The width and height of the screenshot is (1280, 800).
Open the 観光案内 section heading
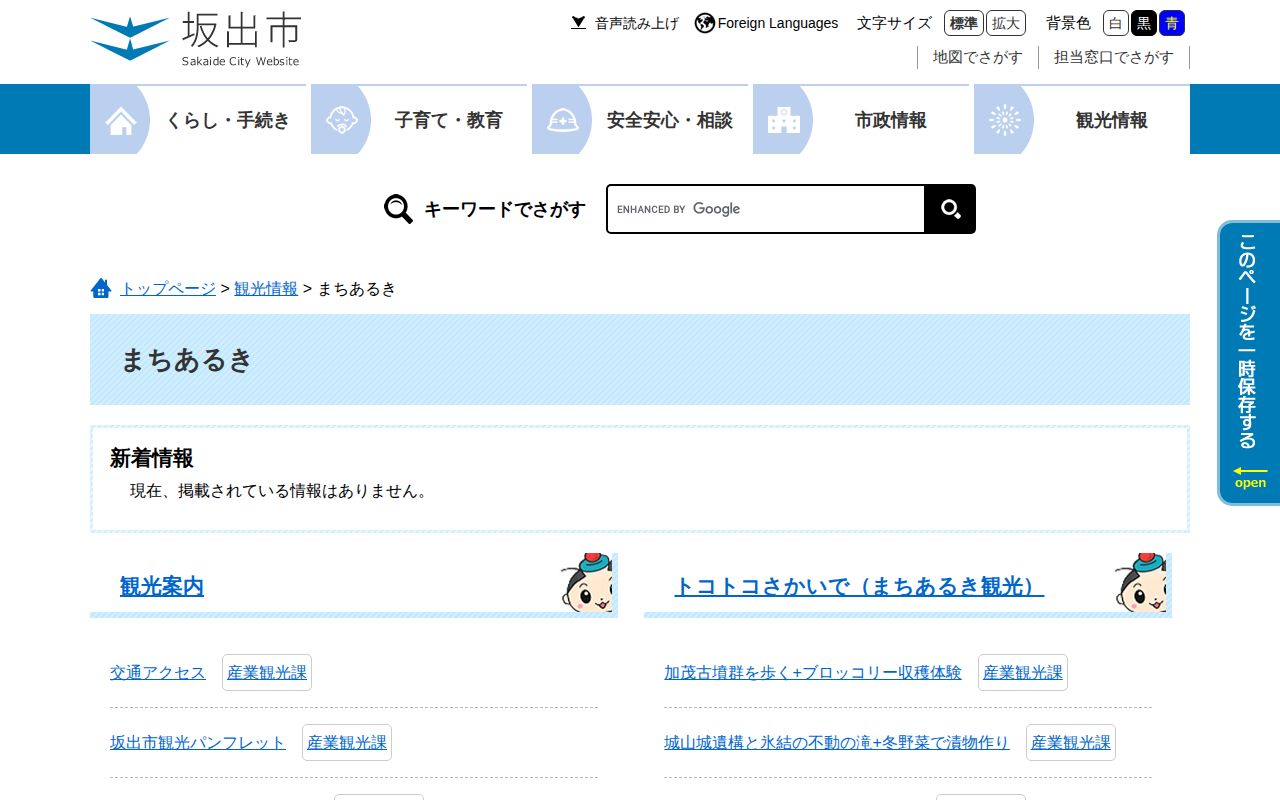[x=162, y=586]
